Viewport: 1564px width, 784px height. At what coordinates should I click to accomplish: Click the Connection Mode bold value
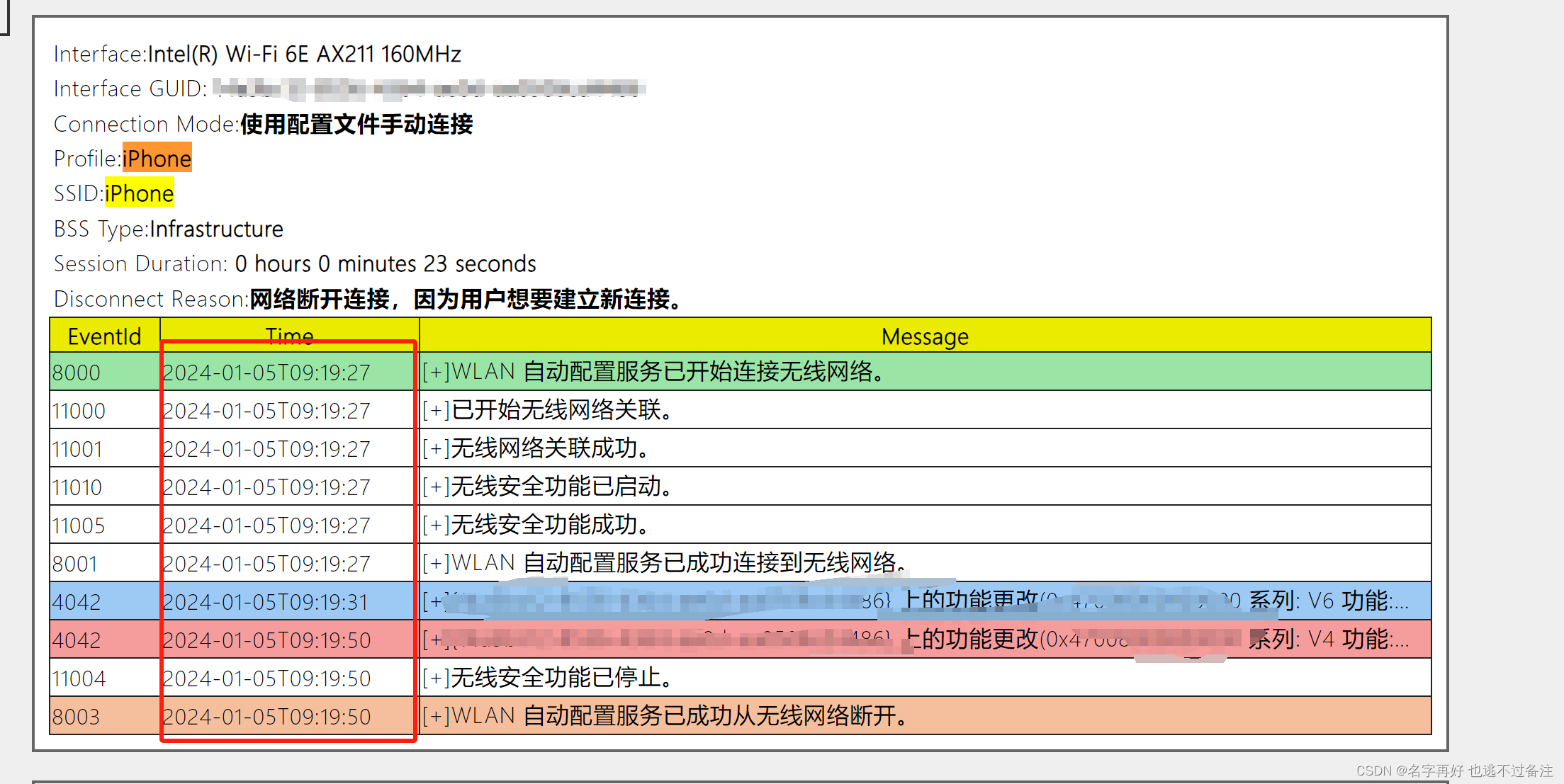click(x=356, y=124)
